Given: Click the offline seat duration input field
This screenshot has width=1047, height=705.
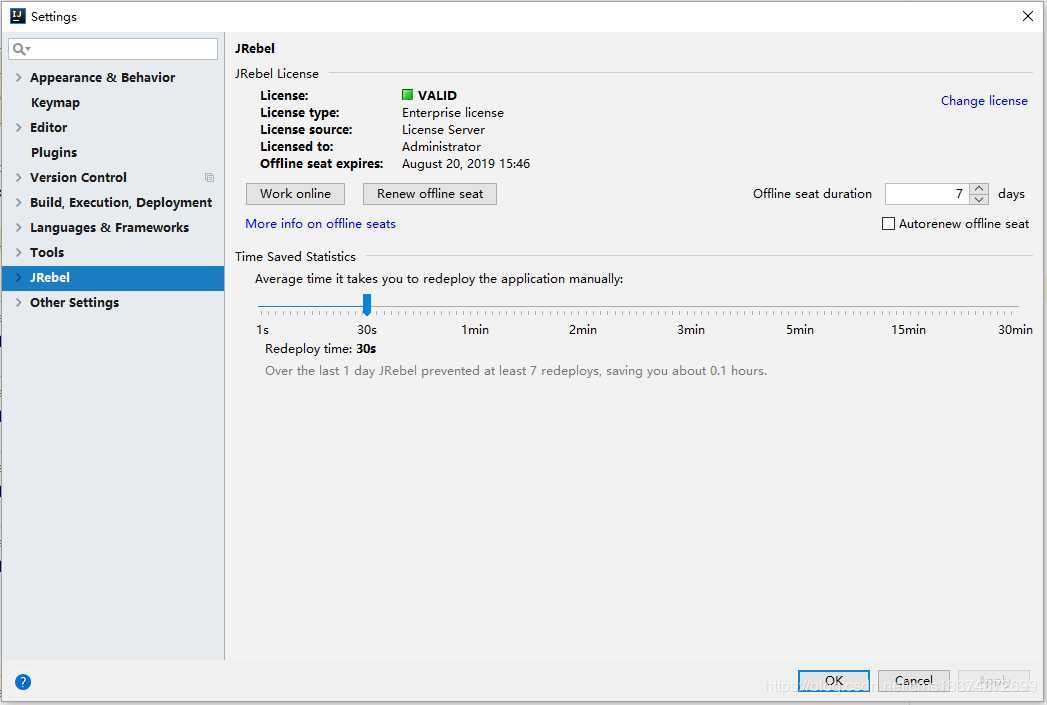Looking at the screenshot, I should (927, 194).
